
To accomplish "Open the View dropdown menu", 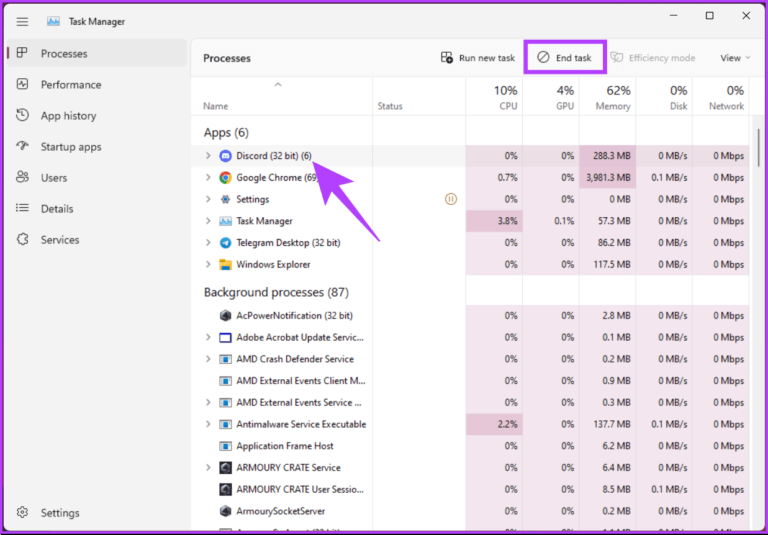I will pyautogui.click(x=735, y=58).
